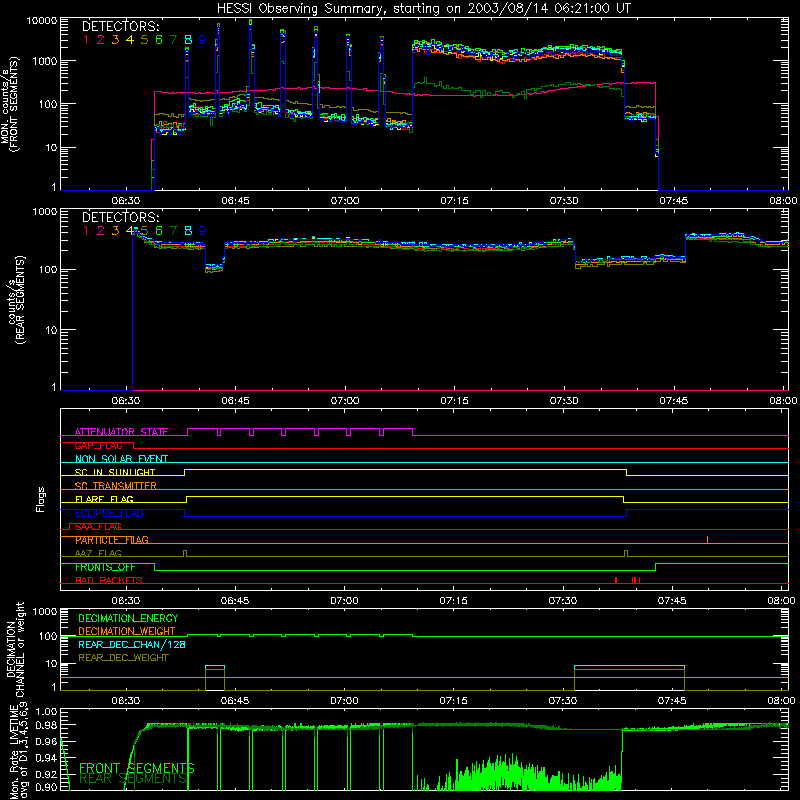Click detector 9 legend number in front segments plot
The image size is (800, 800).
coord(203,40)
